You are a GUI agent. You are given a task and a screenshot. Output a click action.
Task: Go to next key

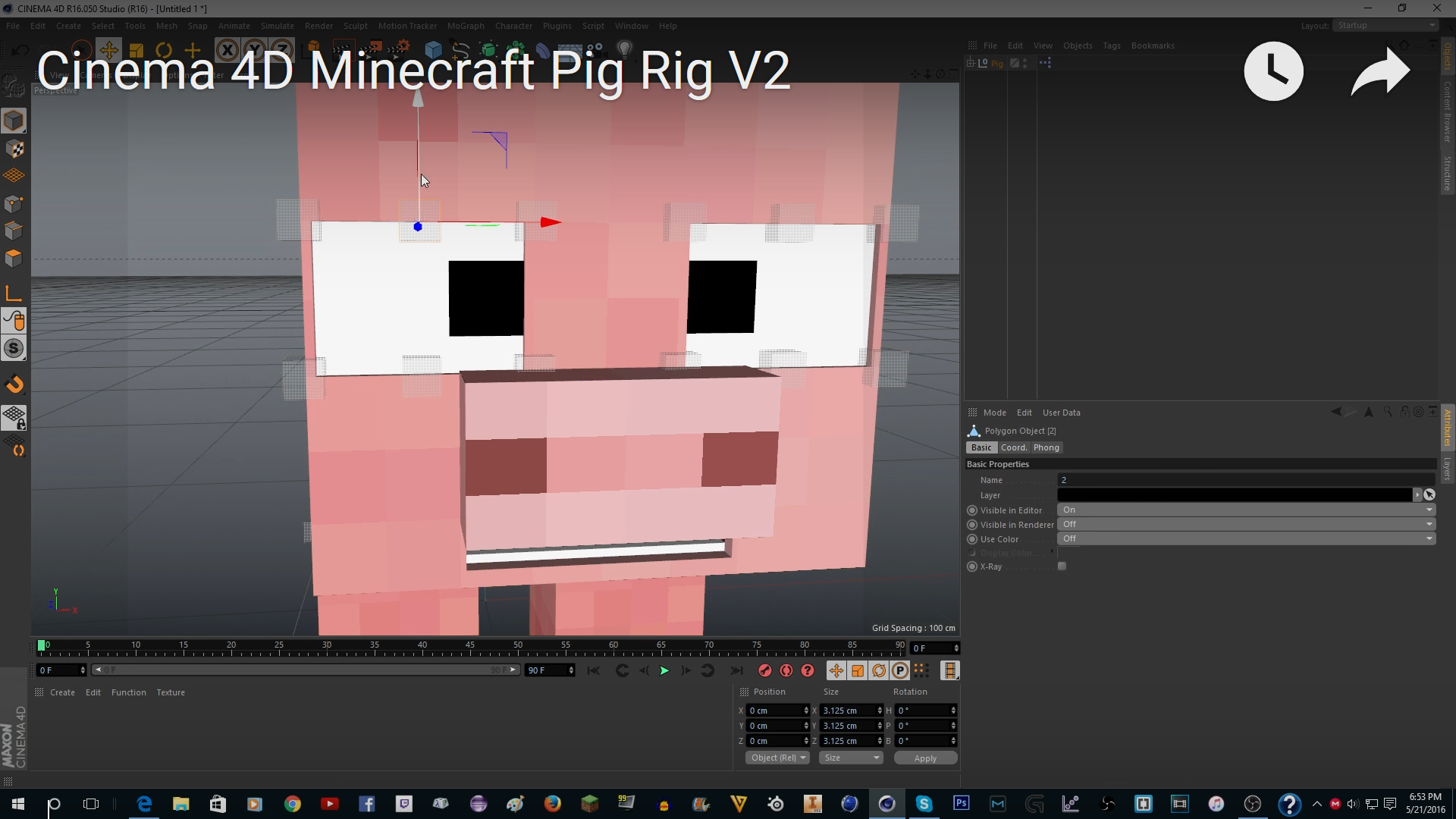[x=708, y=670]
